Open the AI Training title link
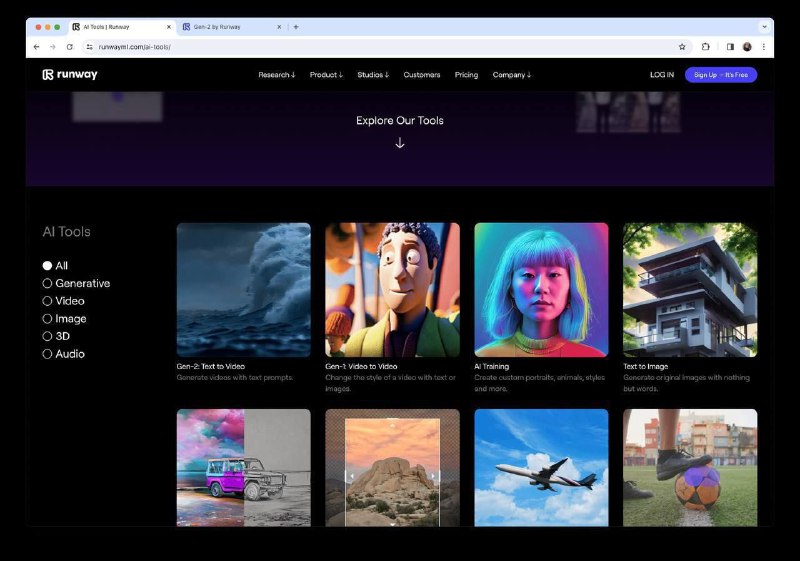 (491, 366)
